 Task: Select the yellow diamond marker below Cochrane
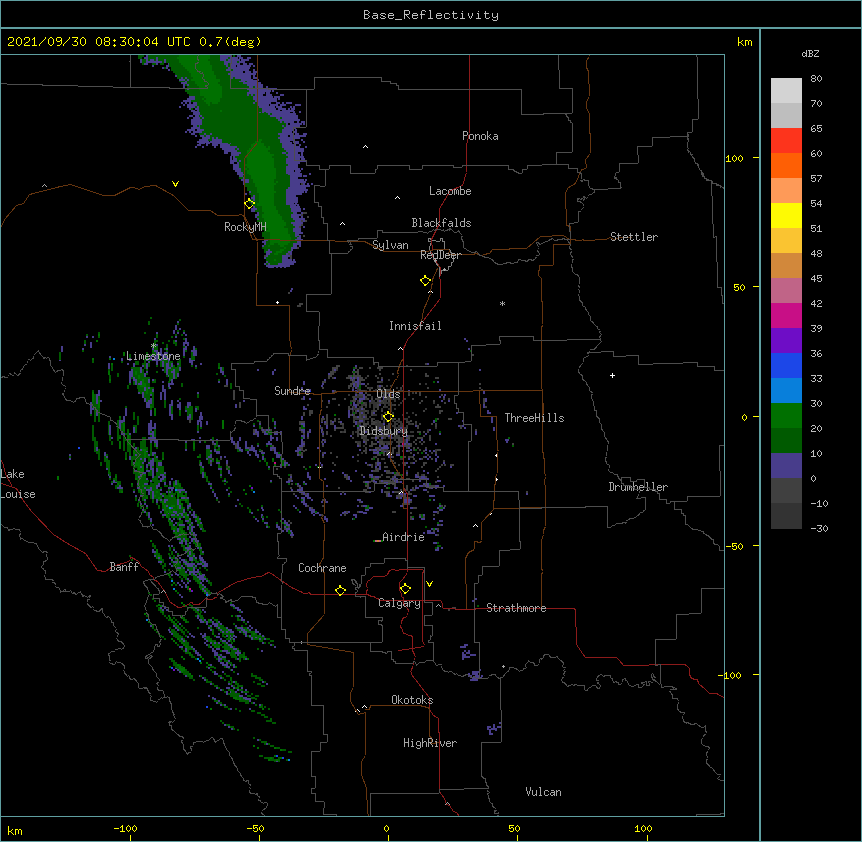340,590
